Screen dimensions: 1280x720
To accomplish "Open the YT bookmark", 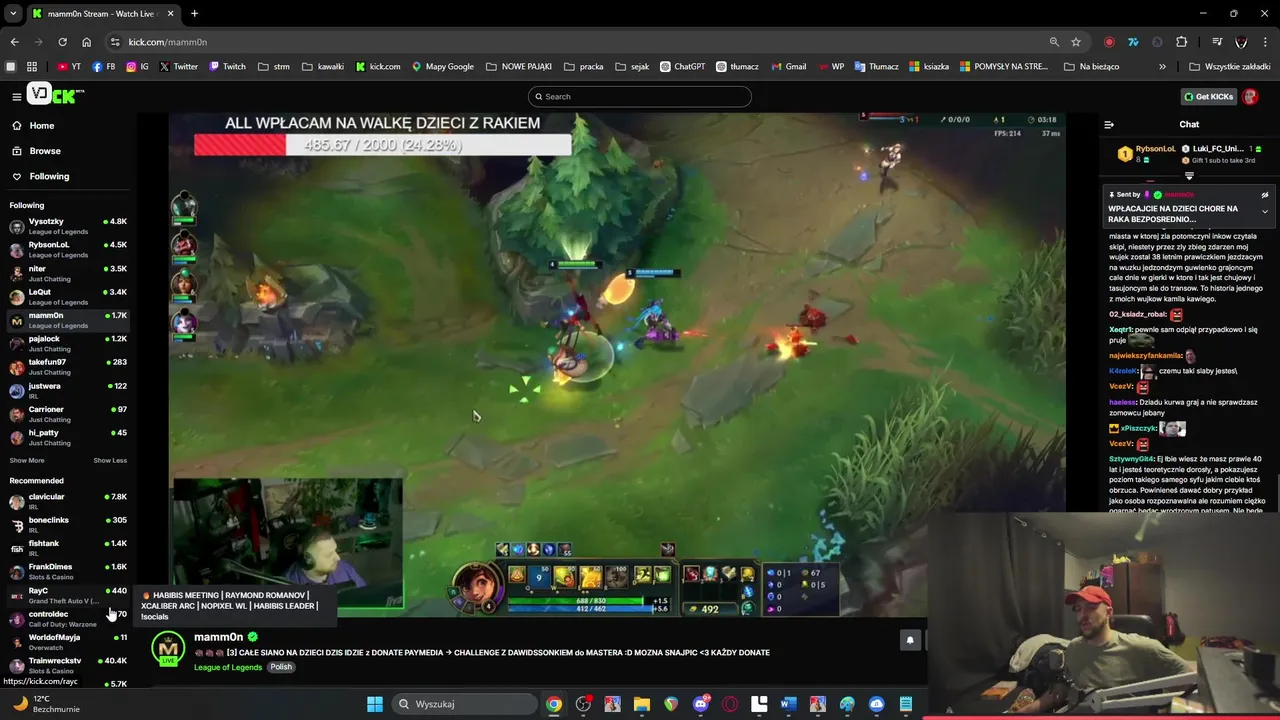I will 69,67.
